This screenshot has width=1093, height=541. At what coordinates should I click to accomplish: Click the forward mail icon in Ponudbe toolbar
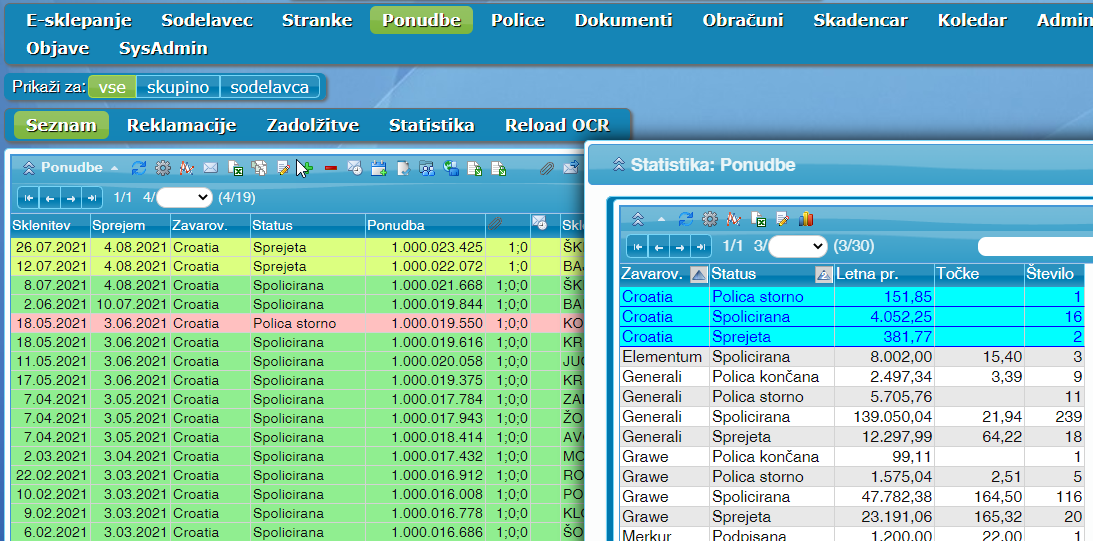point(571,167)
